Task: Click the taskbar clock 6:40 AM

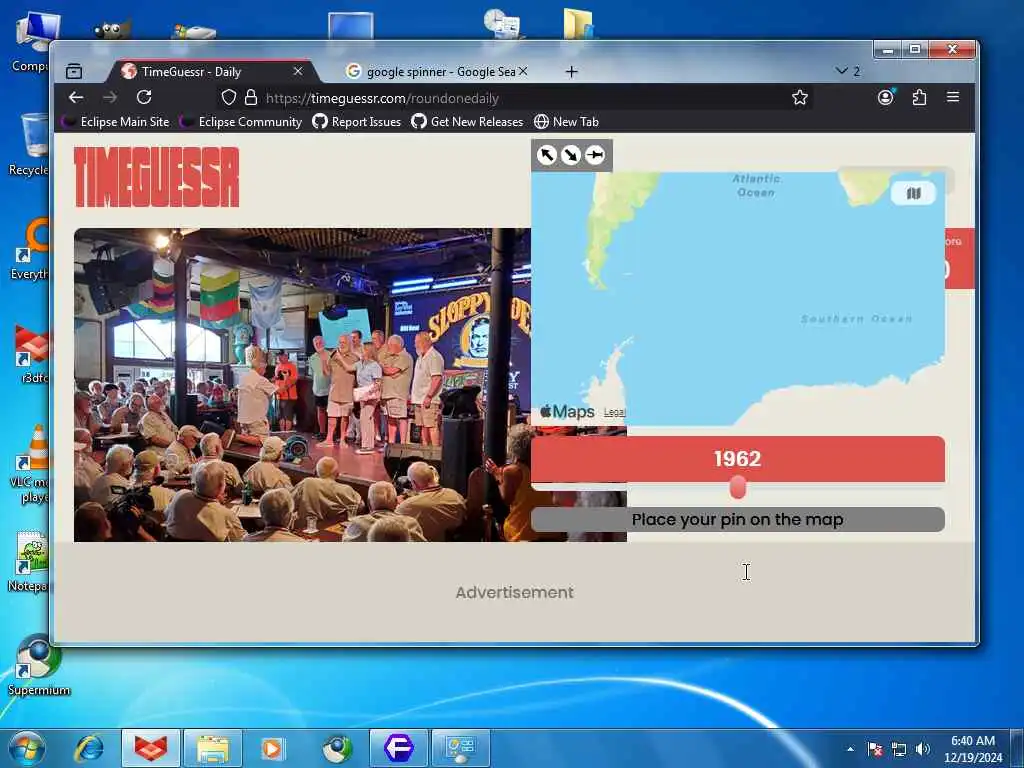Action: click(973, 749)
